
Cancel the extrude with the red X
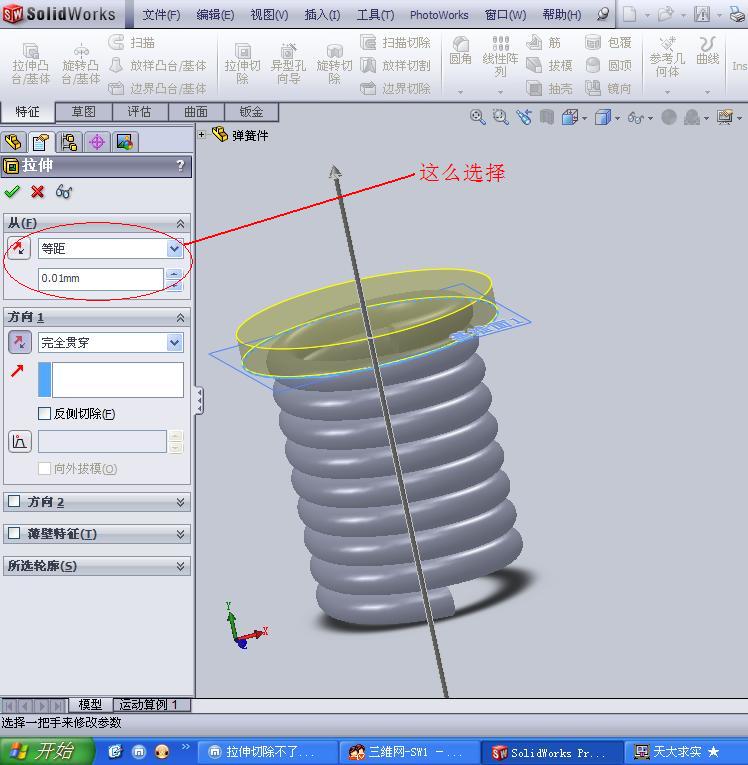click(37, 191)
